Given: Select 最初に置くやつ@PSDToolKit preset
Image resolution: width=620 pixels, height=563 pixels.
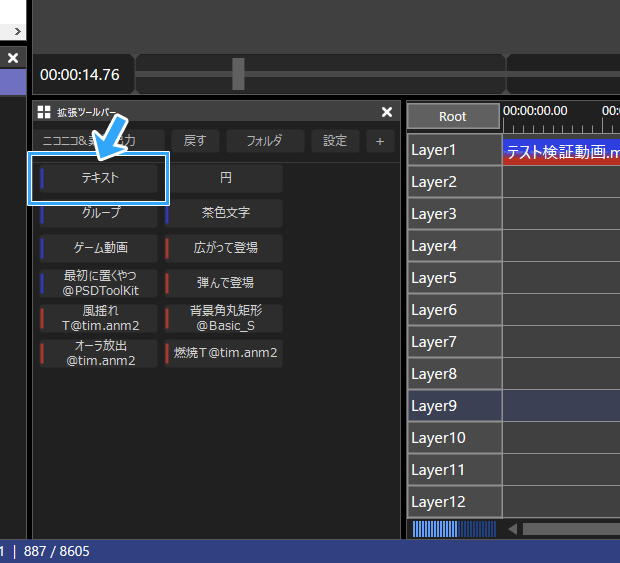Looking at the screenshot, I should coord(99,283).
